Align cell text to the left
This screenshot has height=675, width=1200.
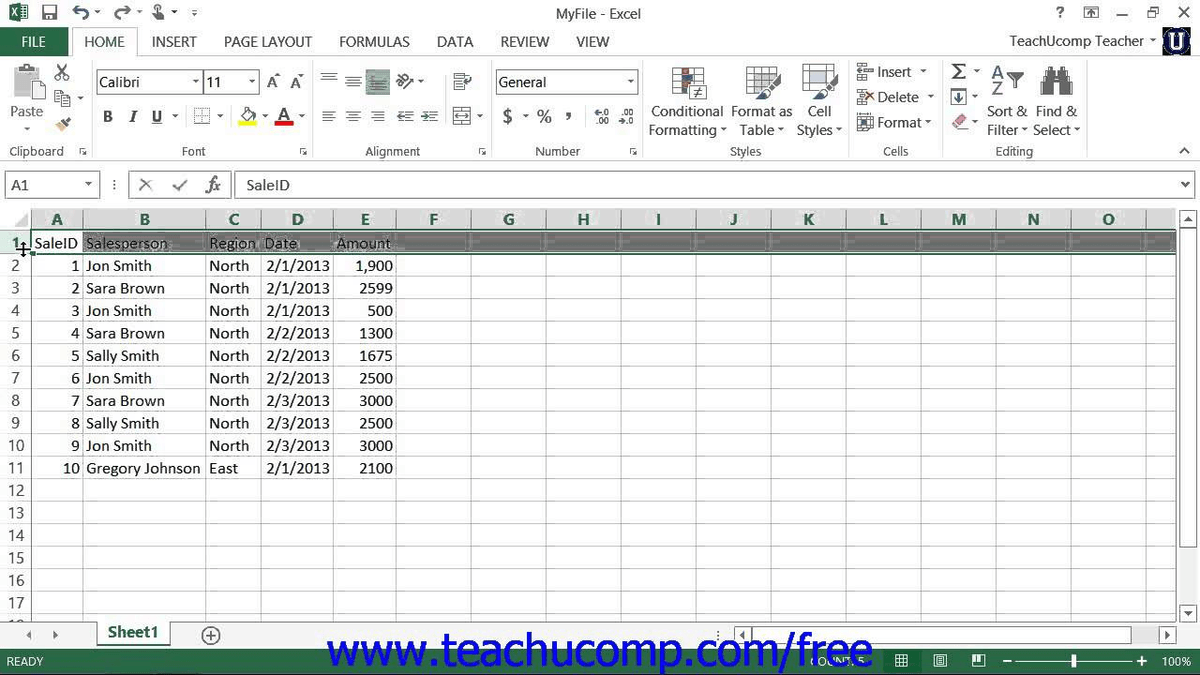click(328, 116)
